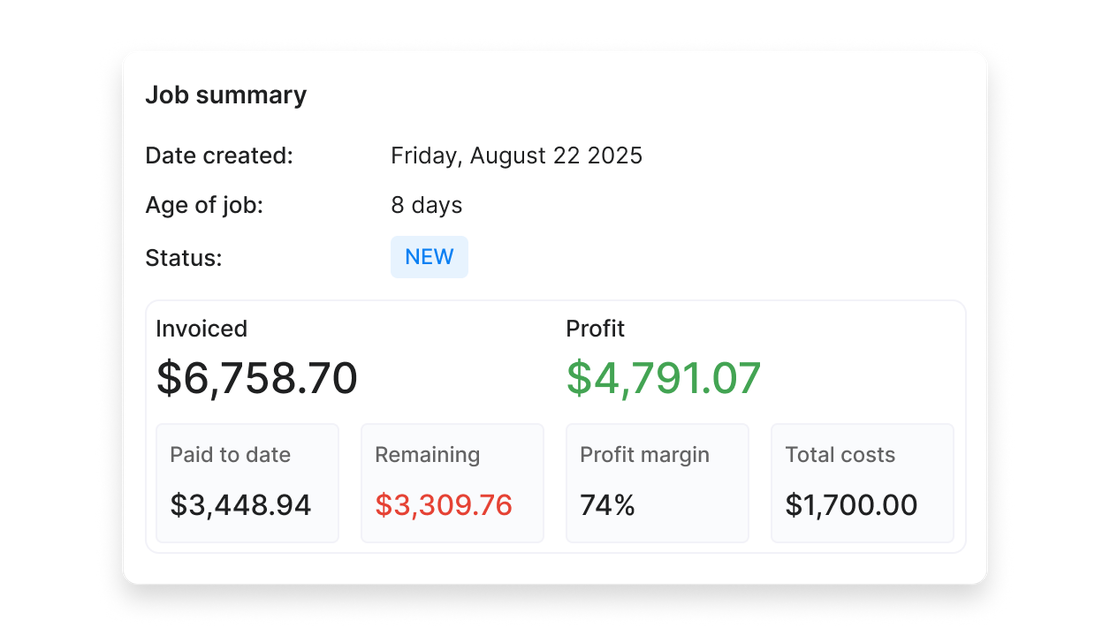Select the Job summary heading

click(x=227, y=95)
